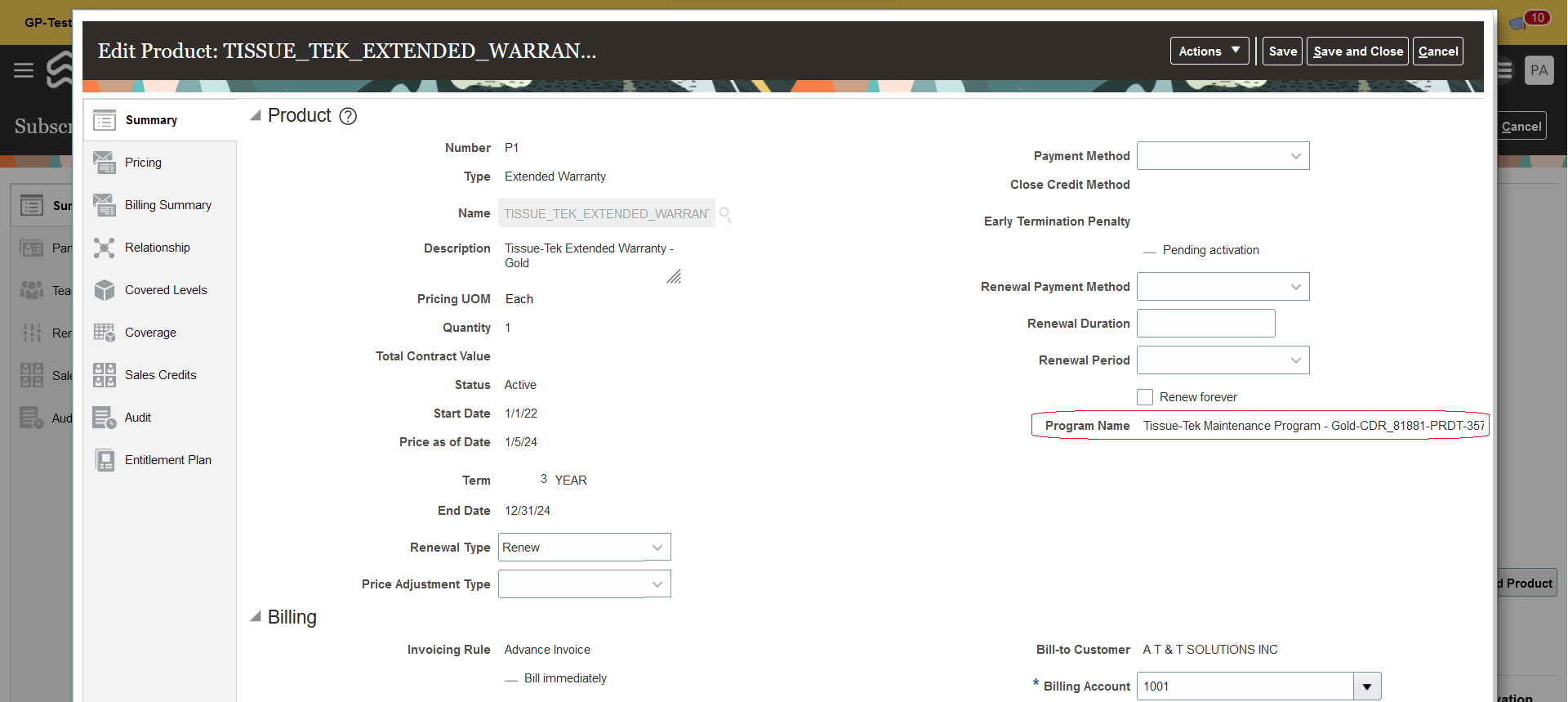Click the Bill-to Customer AT&T value
This screenshot has width=1568, height=702.
[x=1210, y=650]
